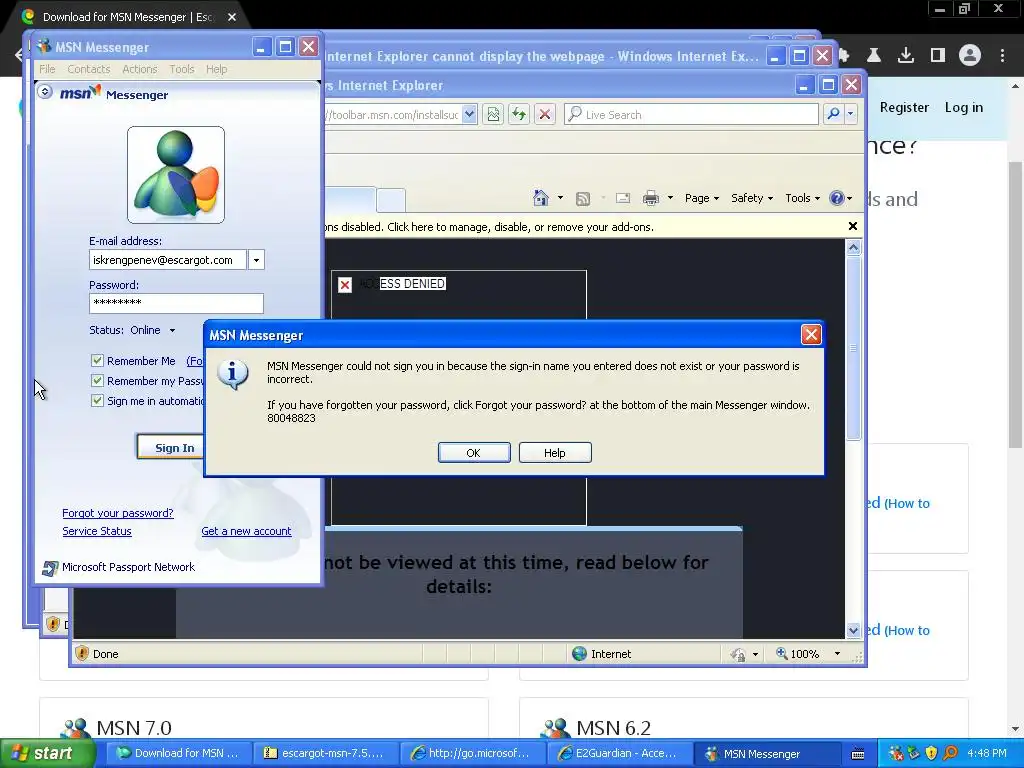Screen dimensions: 1024x768
Task: Click the magnifier icon in the system tray
Action: point(950,753)
